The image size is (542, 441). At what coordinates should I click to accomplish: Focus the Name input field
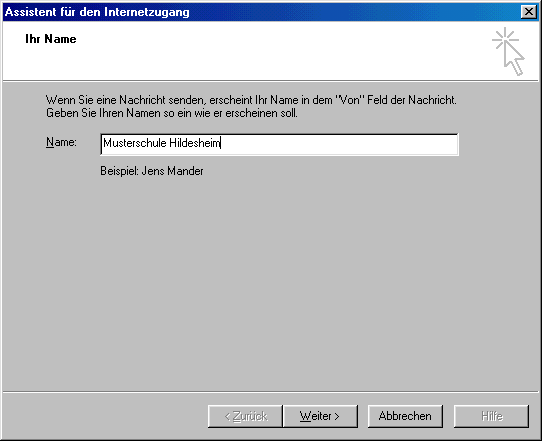click(279, 144)
